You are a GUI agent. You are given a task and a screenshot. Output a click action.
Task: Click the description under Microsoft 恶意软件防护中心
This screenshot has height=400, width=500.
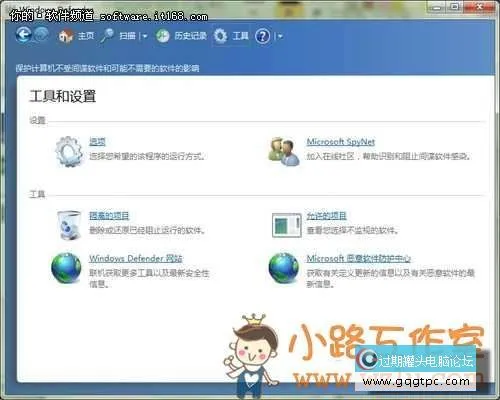point(390,279)
